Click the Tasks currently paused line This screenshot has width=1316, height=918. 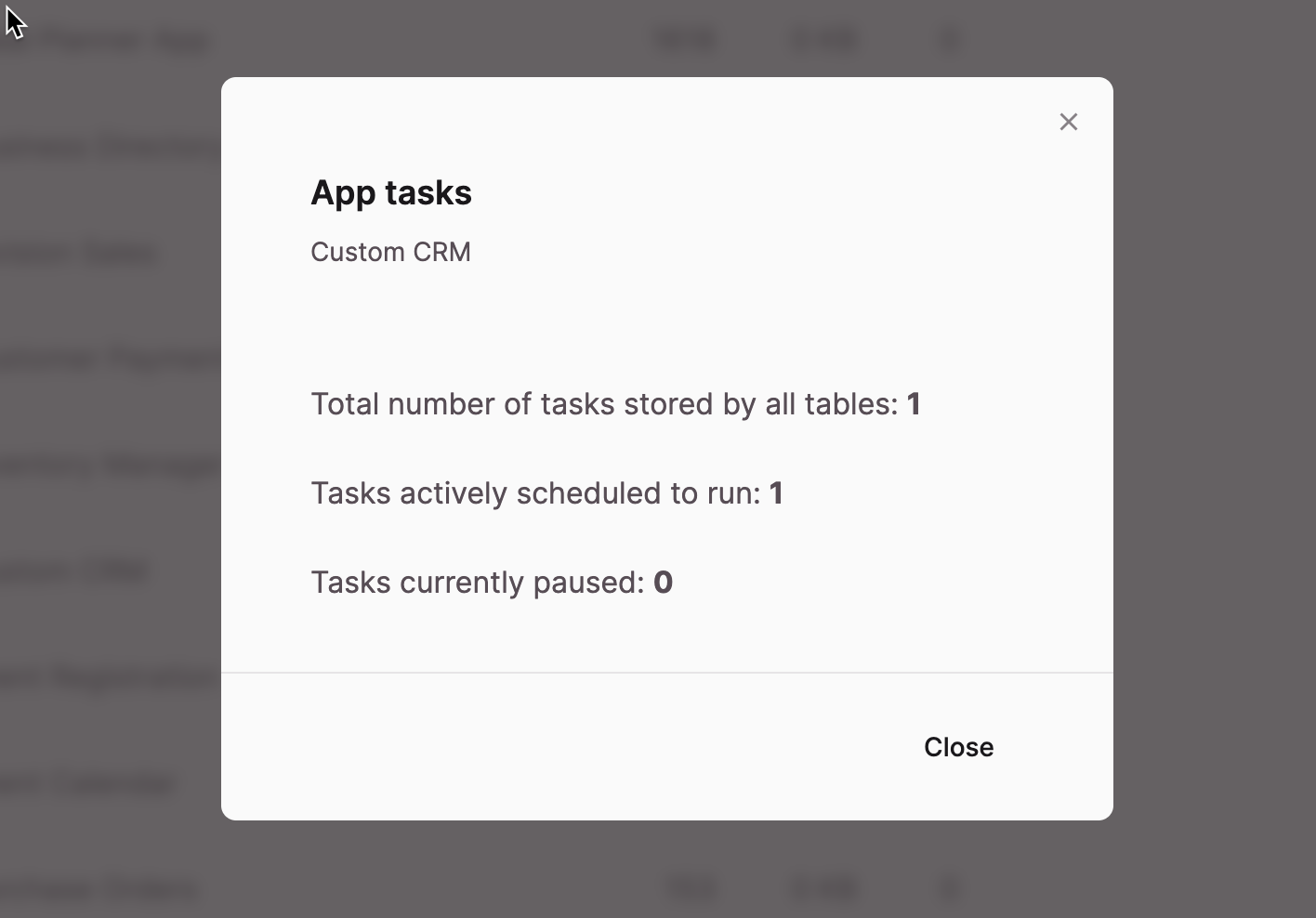(x=492, y=583)
